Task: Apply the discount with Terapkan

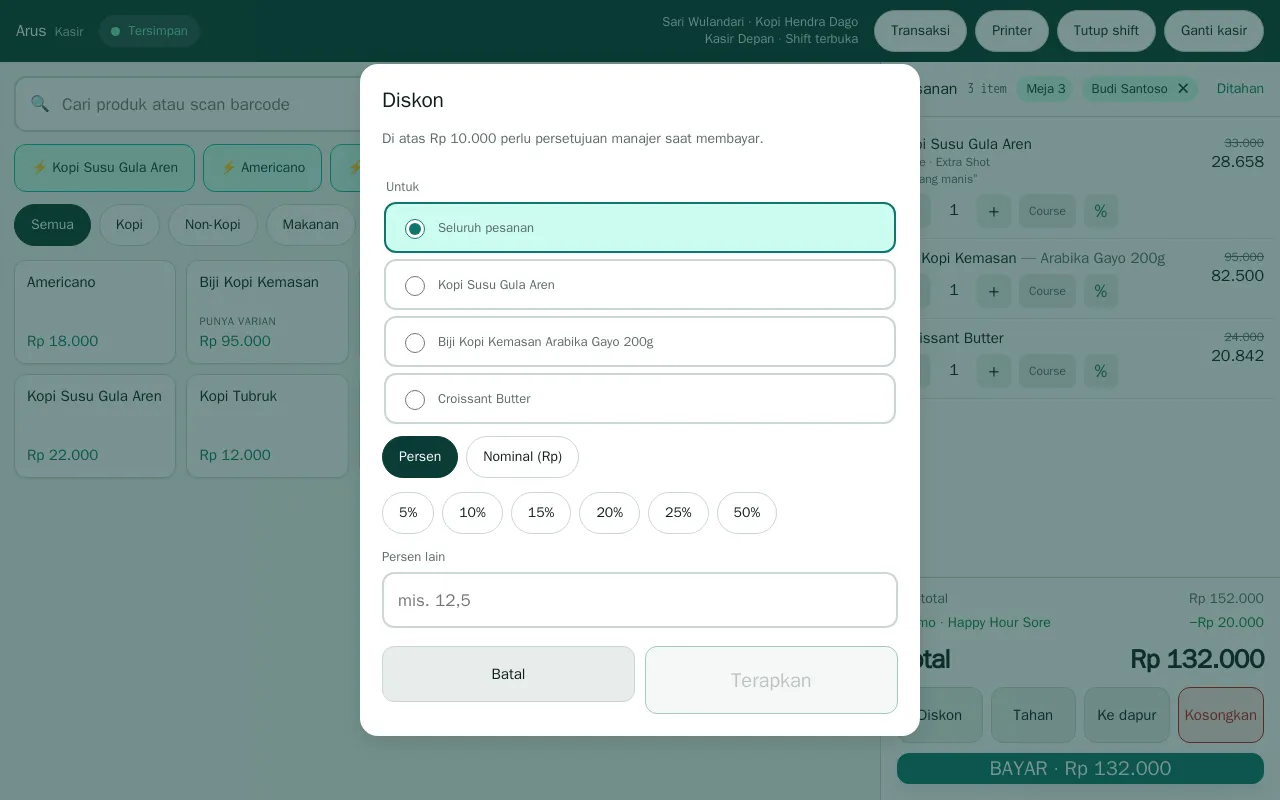Action: point(771,680)
